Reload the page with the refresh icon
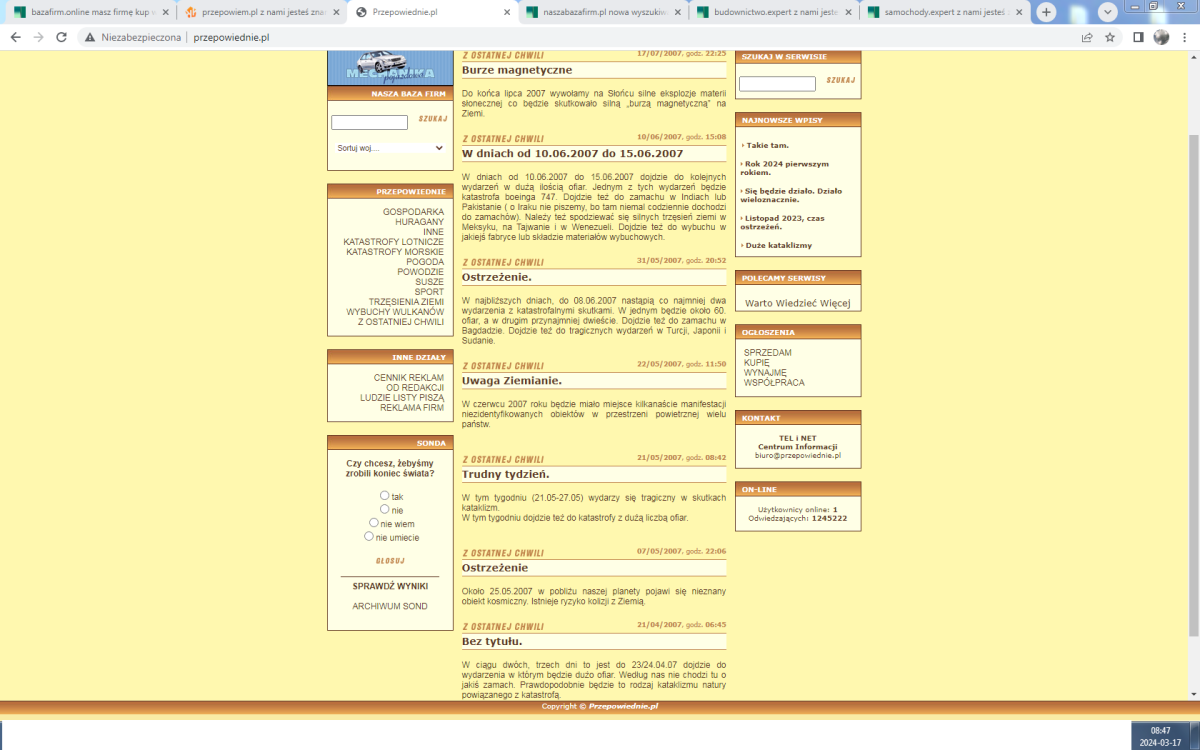The image size is (1200, 750). (x=61, y=37)
